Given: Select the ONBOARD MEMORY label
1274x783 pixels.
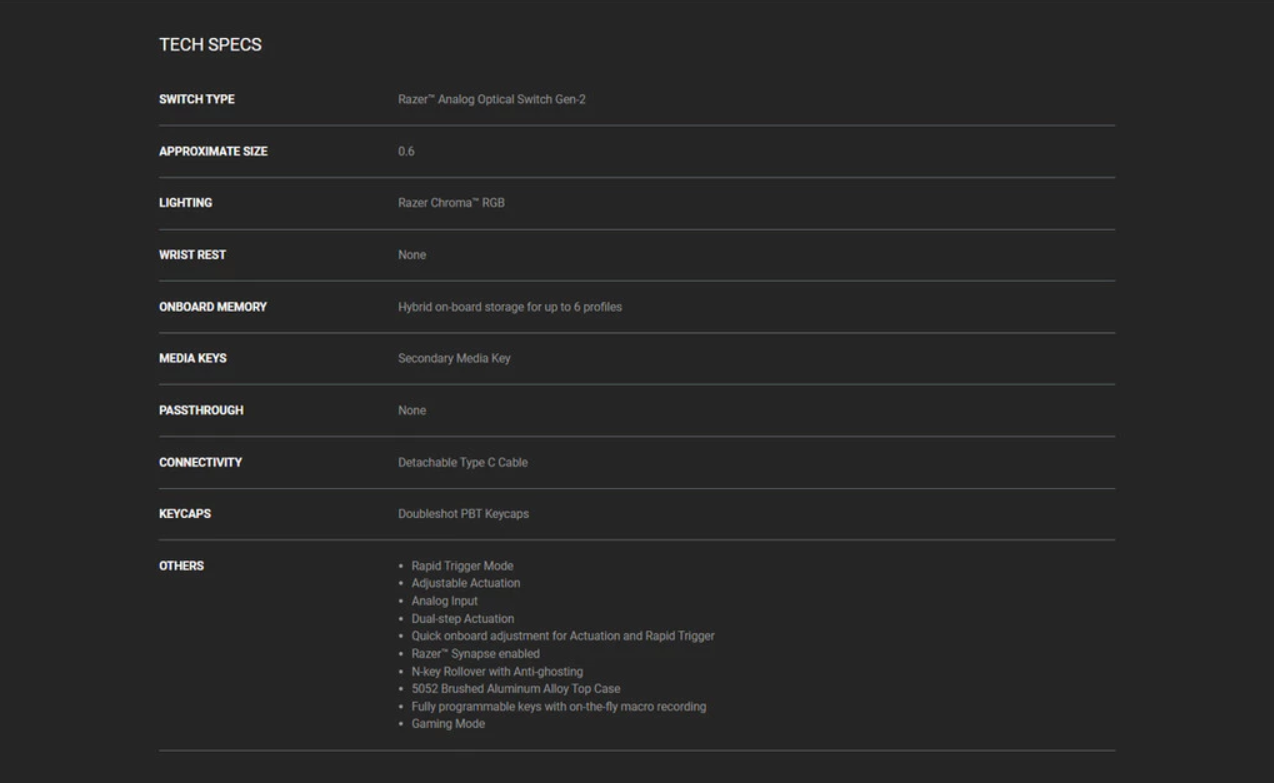Looking at the screenshot, I should point(213,307).
